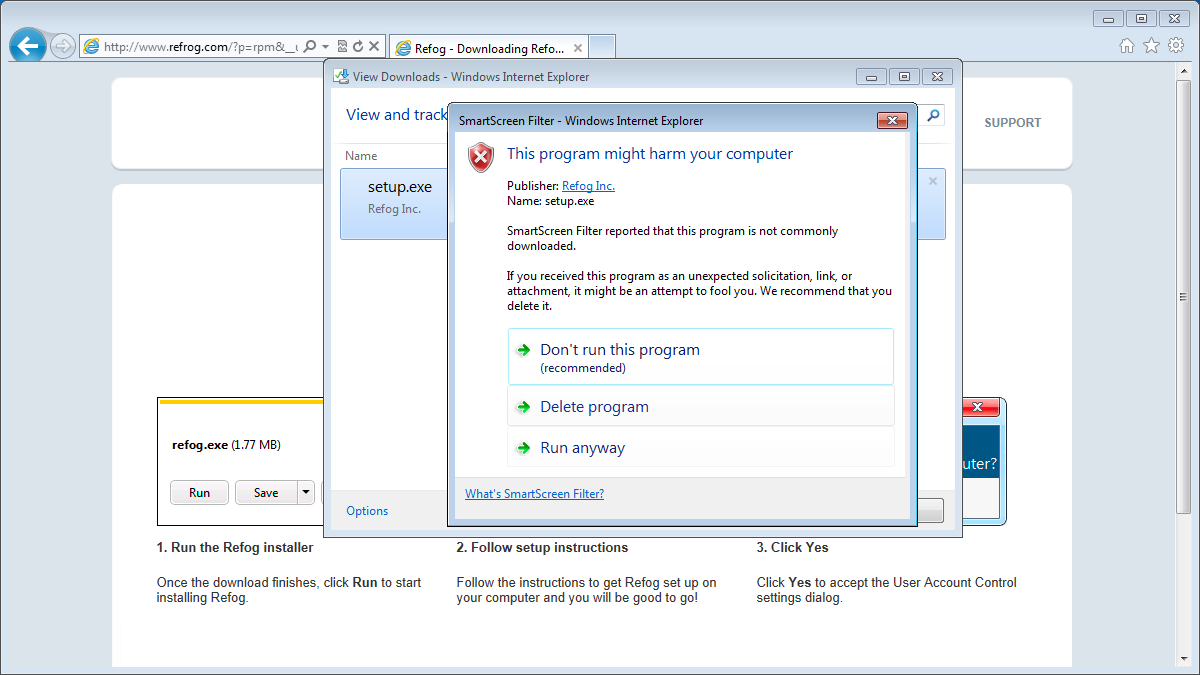Open the browser Home page icon
Screen dimensions: 1200x675
(x=1127, y=46)
